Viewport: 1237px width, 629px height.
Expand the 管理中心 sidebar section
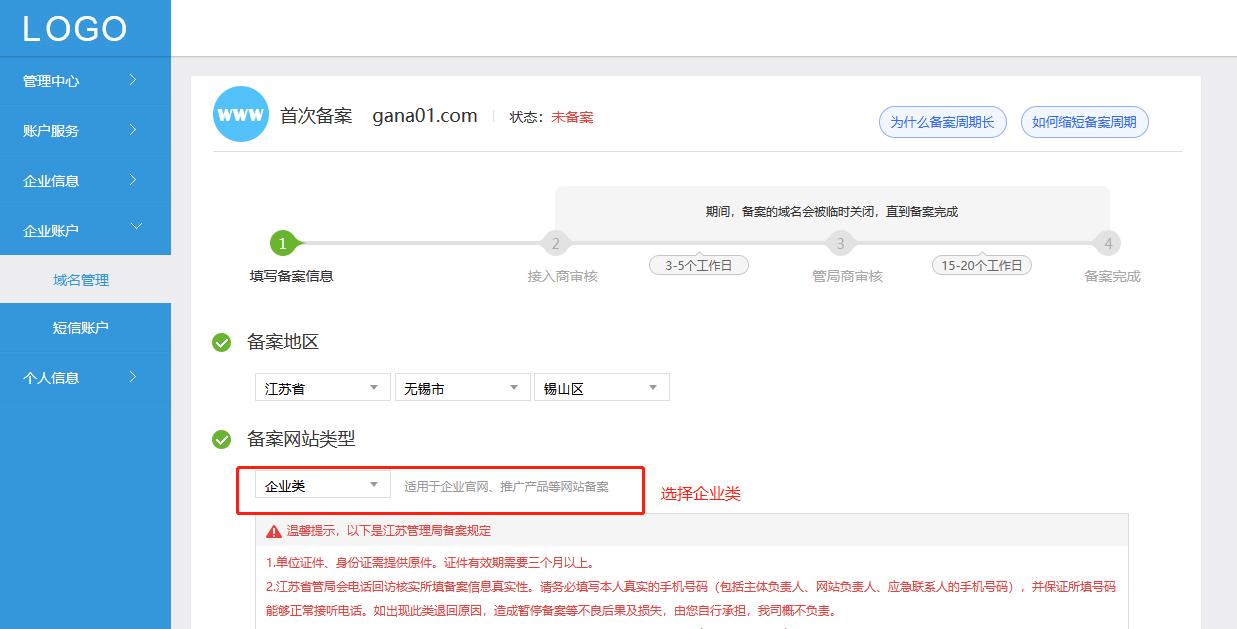pos(85,81)
